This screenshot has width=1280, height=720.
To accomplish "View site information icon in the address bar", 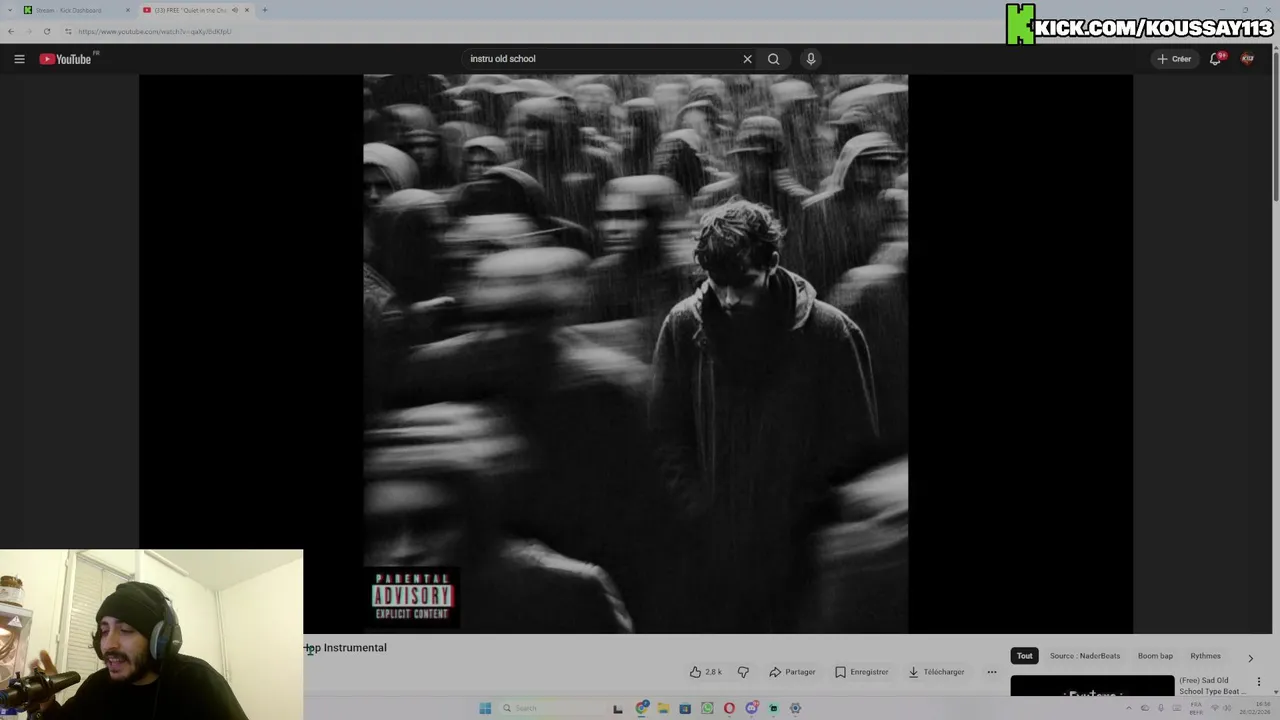I will click(68, 31).
